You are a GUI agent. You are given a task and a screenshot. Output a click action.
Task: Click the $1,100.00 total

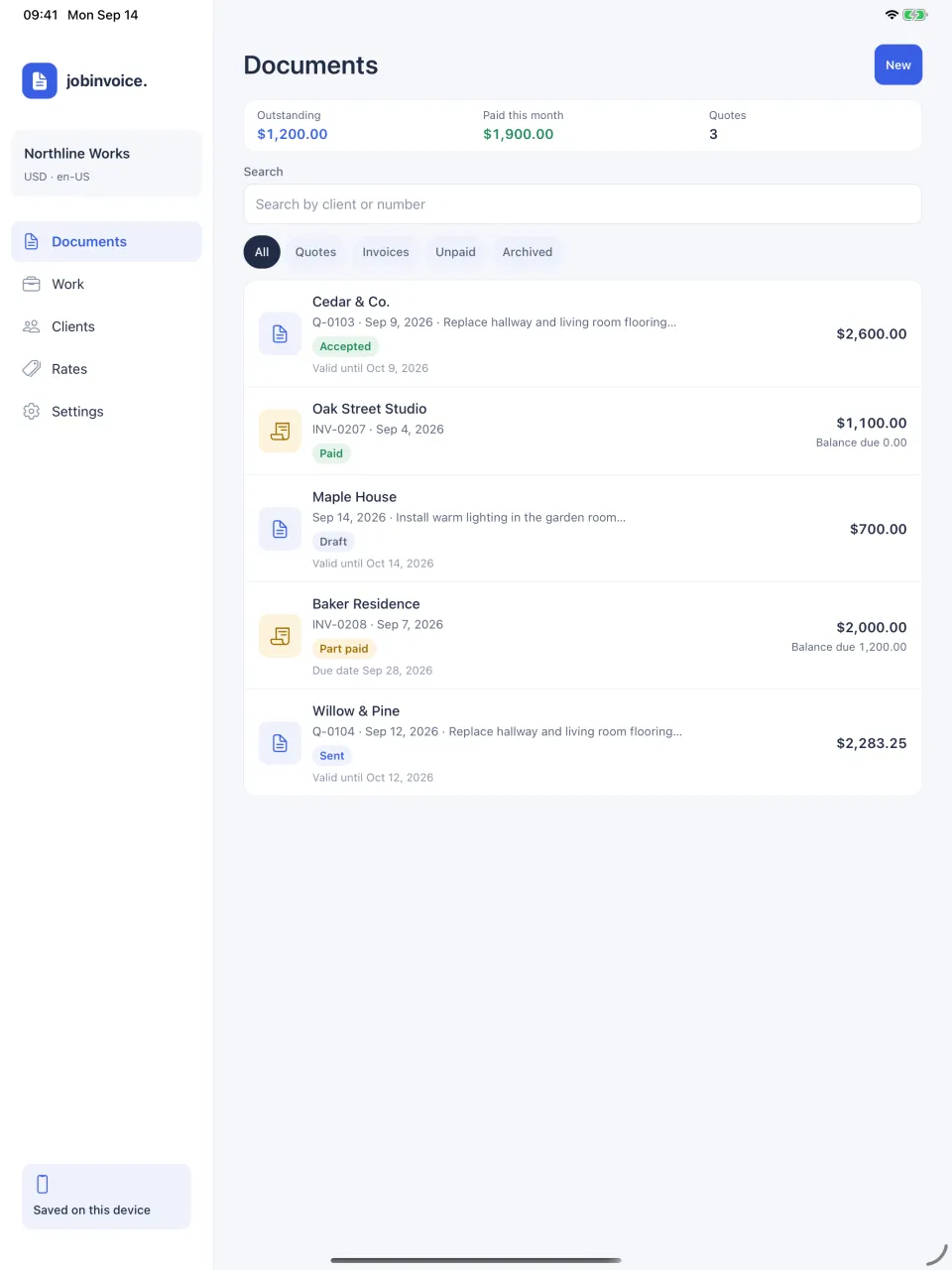pos(872,423)
